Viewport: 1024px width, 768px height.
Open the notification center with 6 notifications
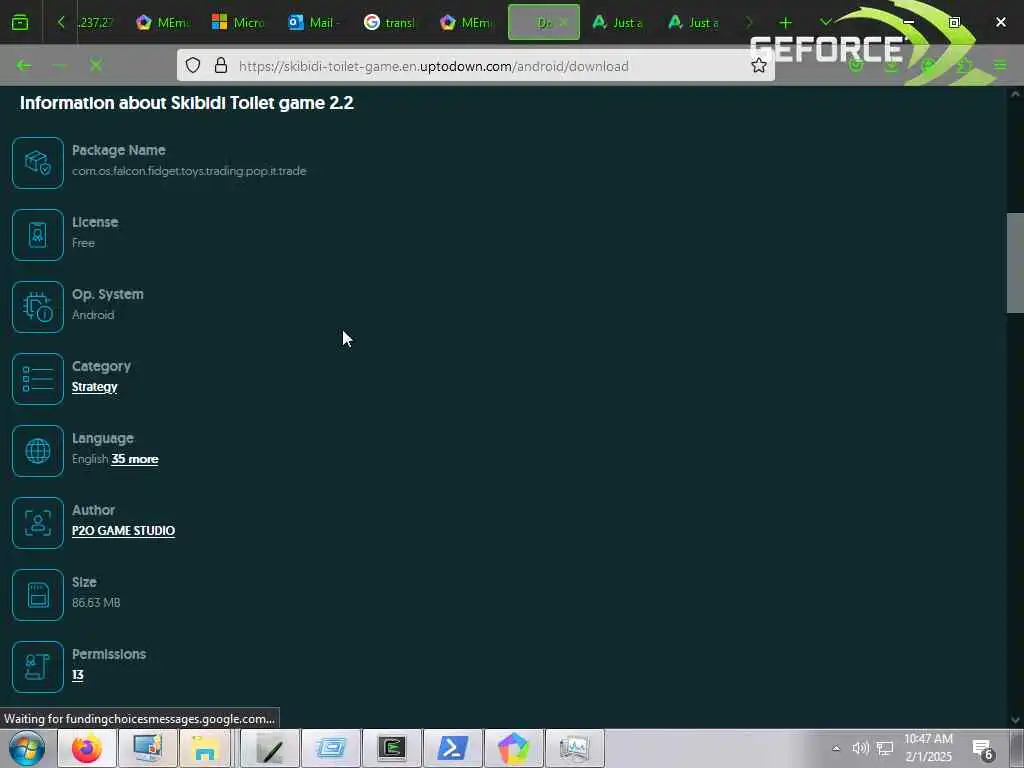pyautogui.click(x=984, y=749)
